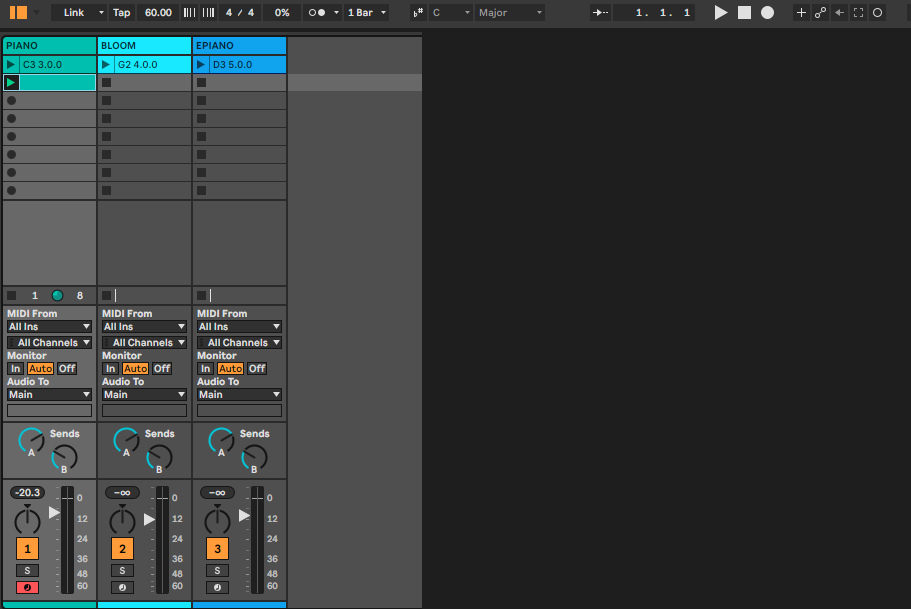911x609 pixels.
Task: Open BLOOM's Audio To Main dropdown
Action: point(144,395)
